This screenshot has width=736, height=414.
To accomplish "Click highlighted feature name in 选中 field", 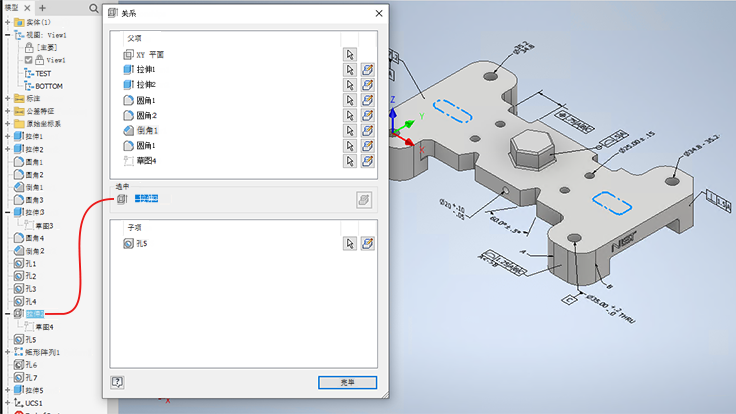I will [x=146, y=199].
